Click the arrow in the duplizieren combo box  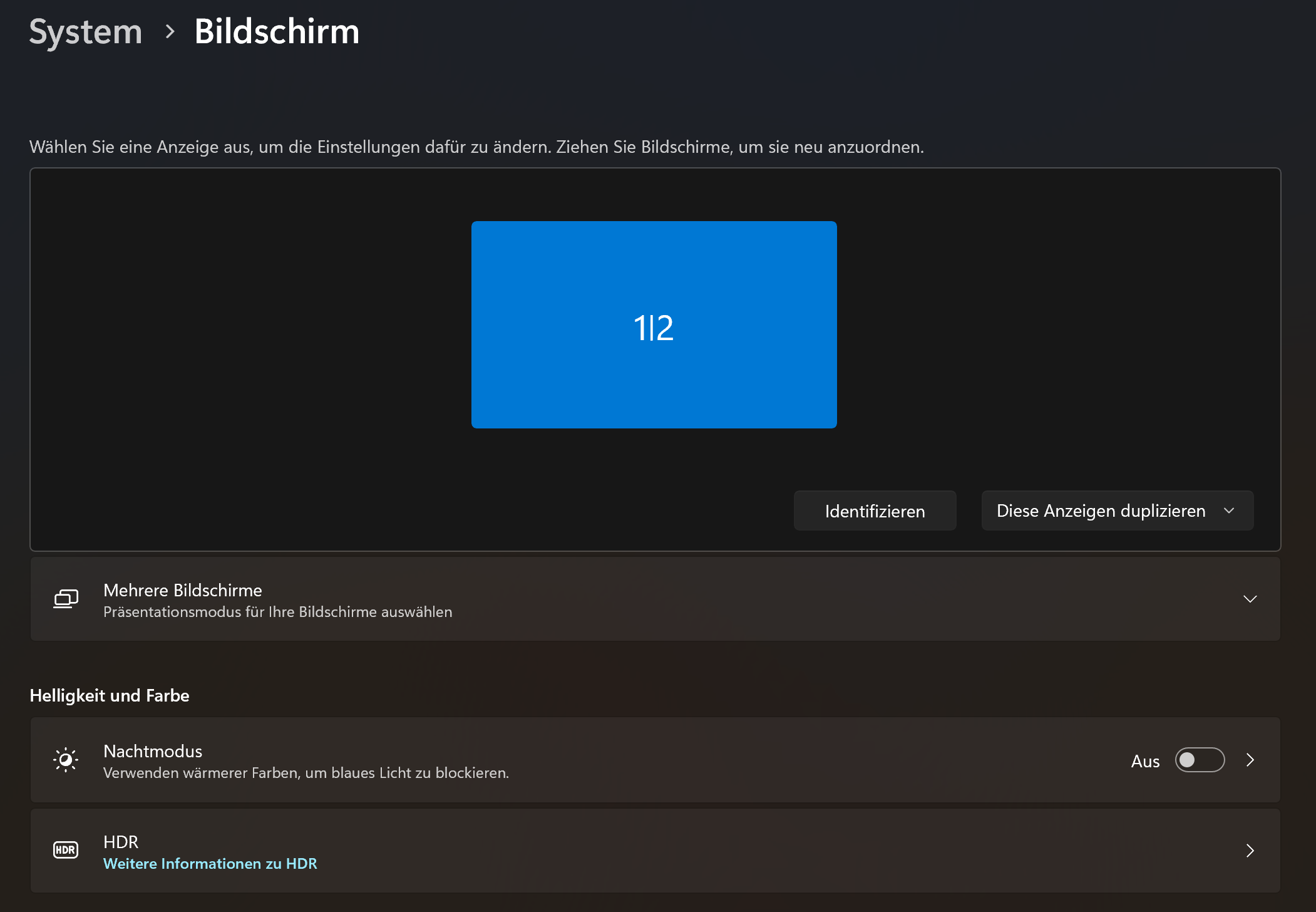point(1229,510)
